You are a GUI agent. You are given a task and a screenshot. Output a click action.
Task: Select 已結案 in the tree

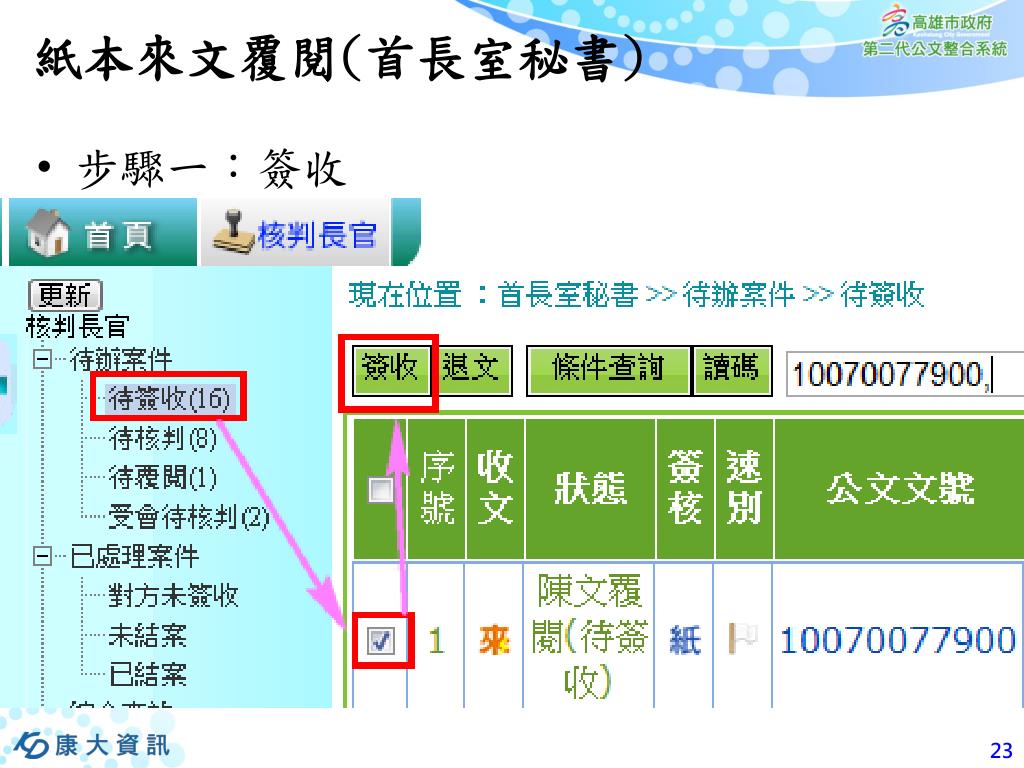[148, 673]
